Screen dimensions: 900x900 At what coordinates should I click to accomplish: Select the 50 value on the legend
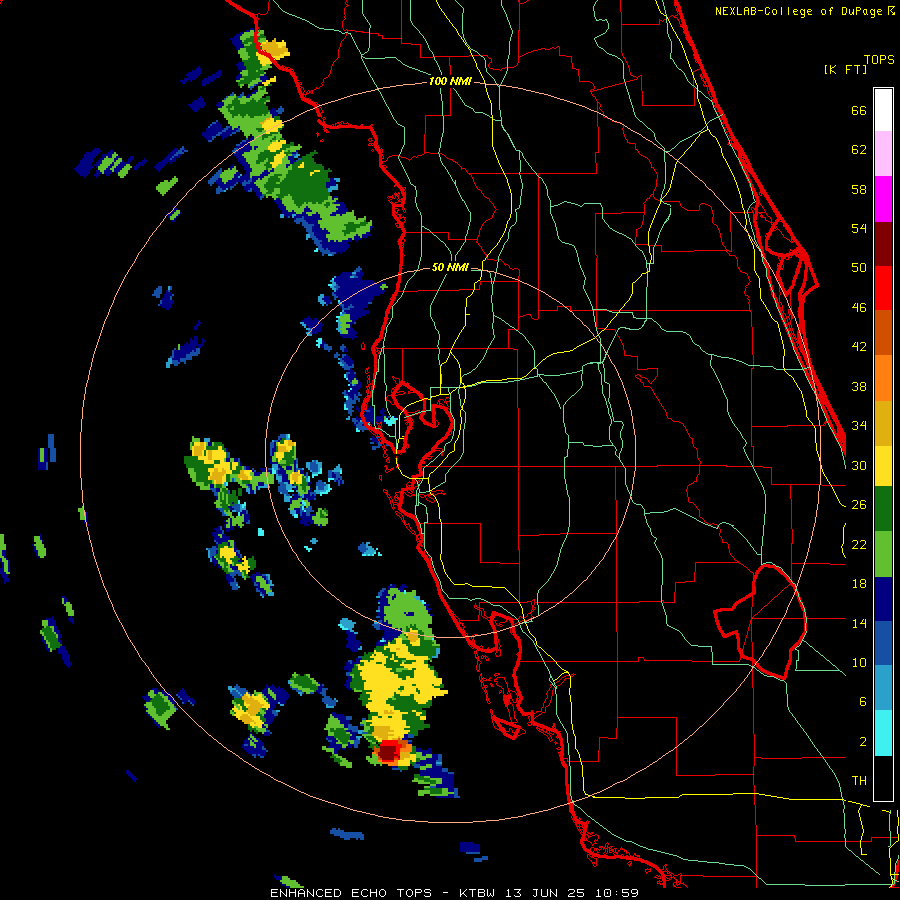tap(859, 268)
